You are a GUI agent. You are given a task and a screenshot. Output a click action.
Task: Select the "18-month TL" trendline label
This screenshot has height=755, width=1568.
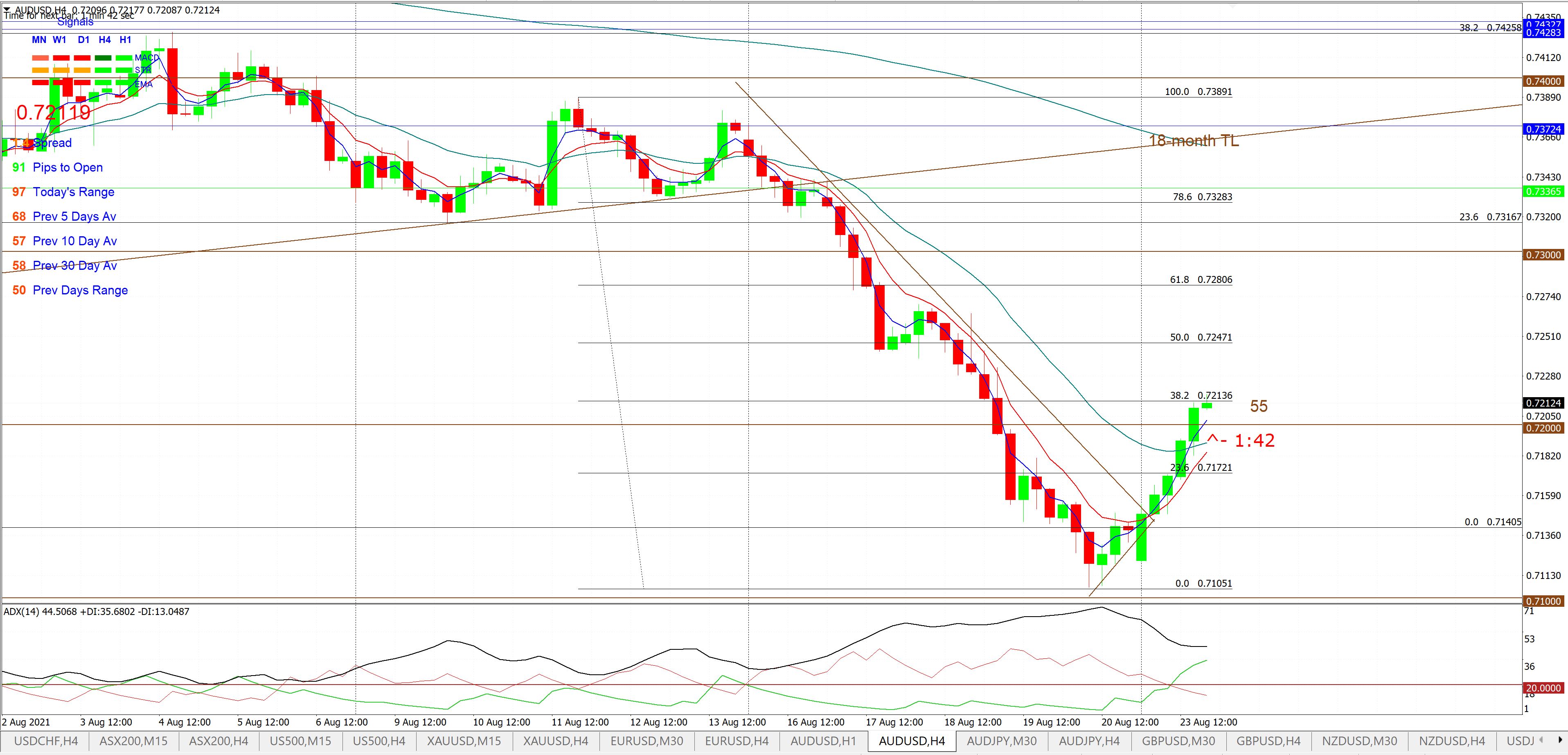[1193, 141]
